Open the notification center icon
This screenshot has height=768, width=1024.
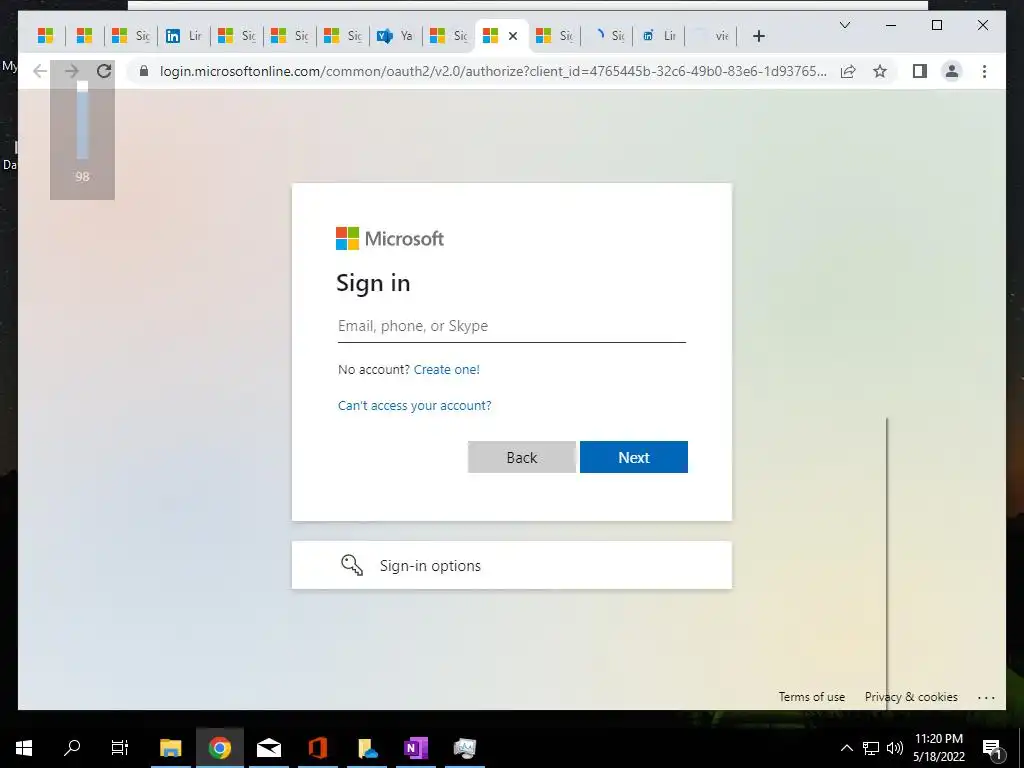coord(992,748)
